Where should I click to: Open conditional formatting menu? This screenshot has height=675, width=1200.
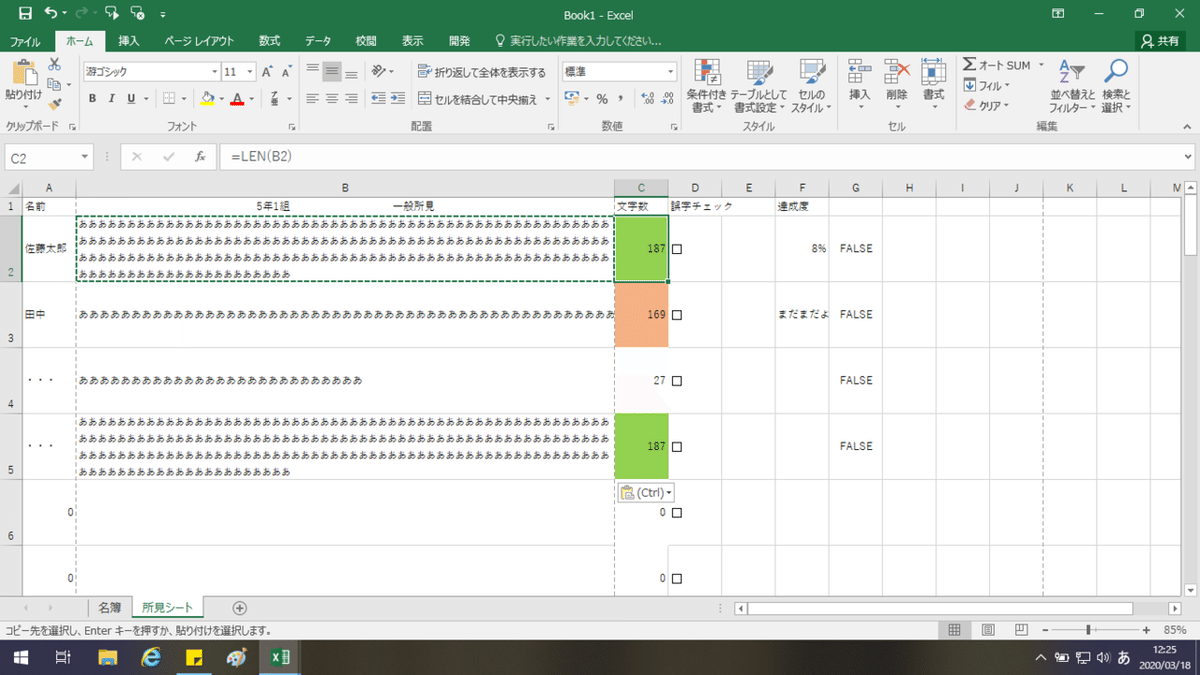pos(707,86)
